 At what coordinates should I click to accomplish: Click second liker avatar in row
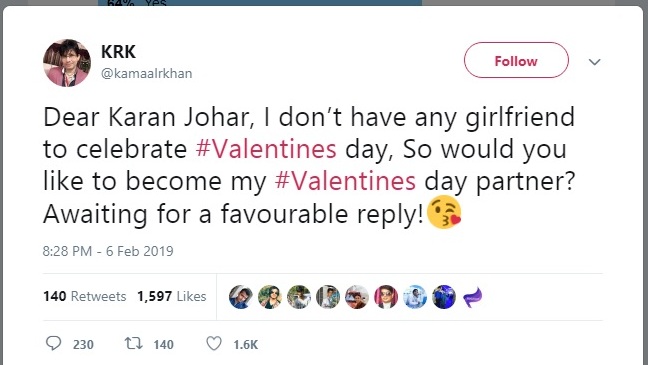coord(270,297)
